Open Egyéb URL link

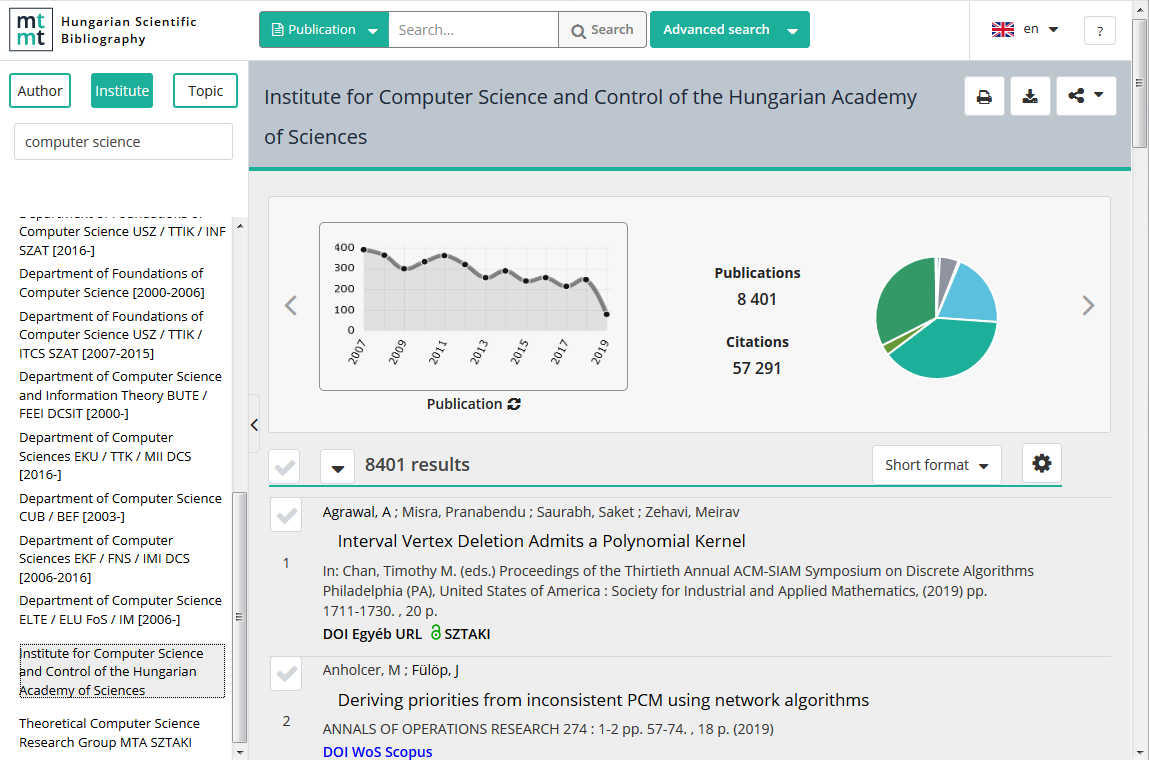(x=387, y=634)
